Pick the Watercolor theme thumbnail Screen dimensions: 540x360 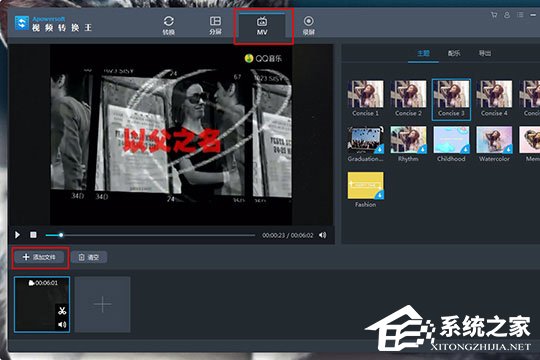point(494,140)
